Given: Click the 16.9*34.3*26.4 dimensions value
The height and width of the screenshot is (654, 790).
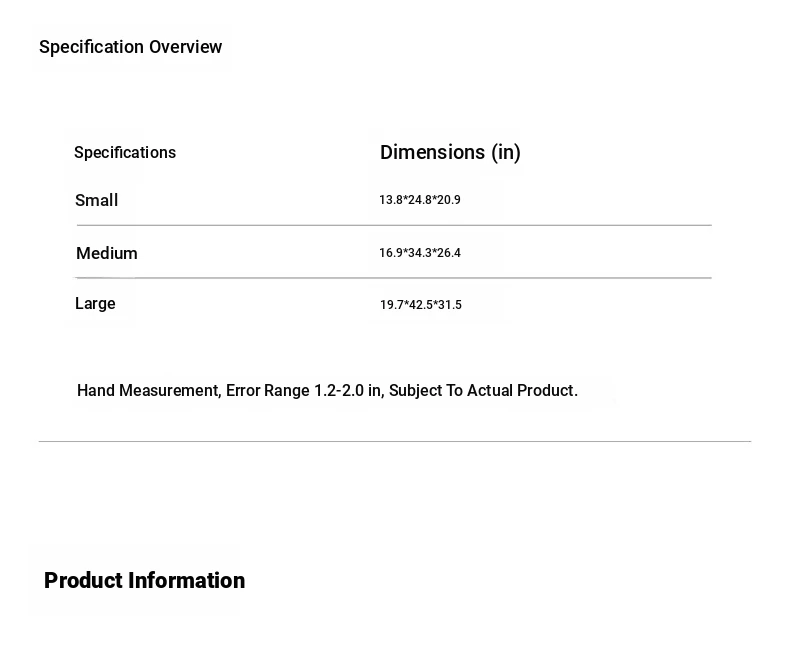Looking at the screenshot, I should click(420, 253).
